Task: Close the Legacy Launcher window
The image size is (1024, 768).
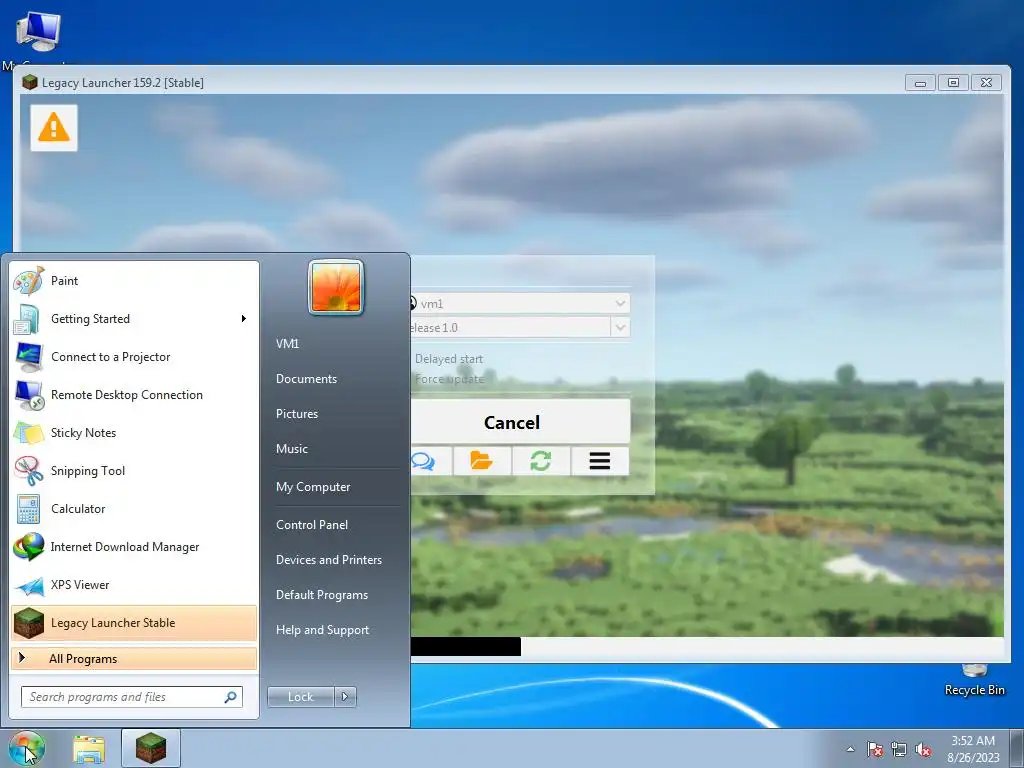Action: (986, 83)
